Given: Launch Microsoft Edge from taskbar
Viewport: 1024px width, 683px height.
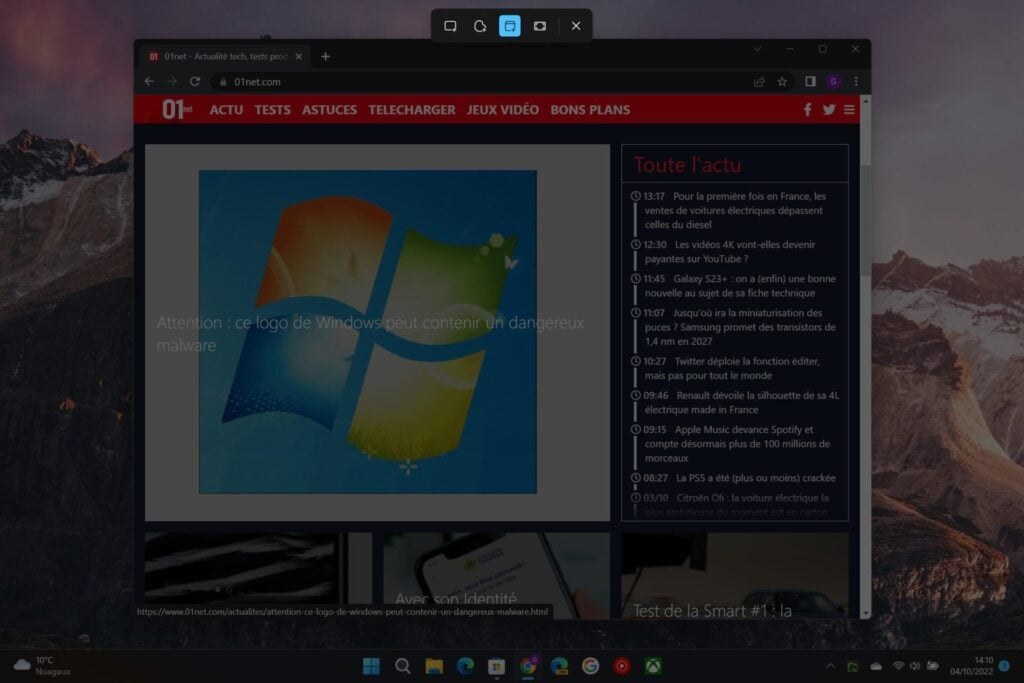Looking at the screenshot, I should click(x=465, y=666).
